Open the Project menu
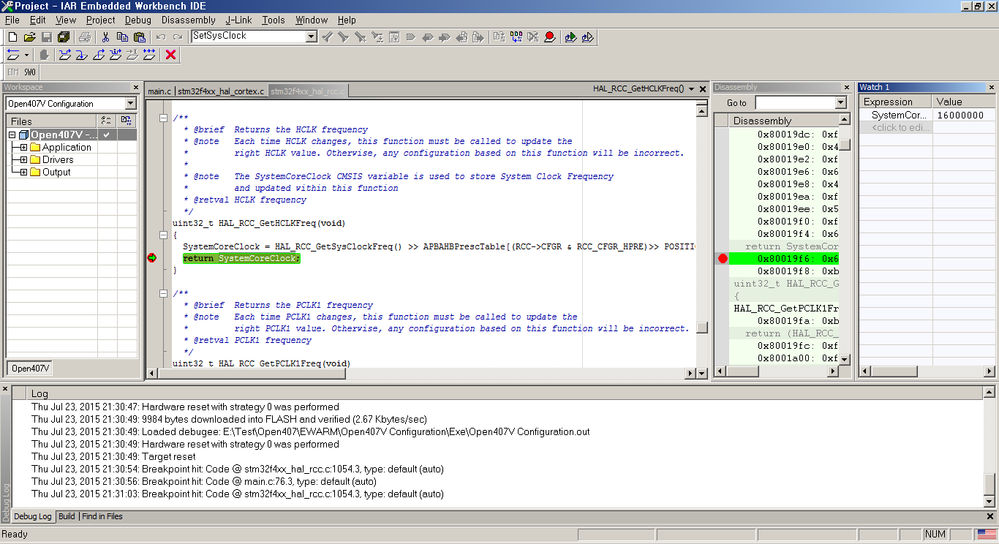The width and height of the screenshot is (999, 544). 101,20
